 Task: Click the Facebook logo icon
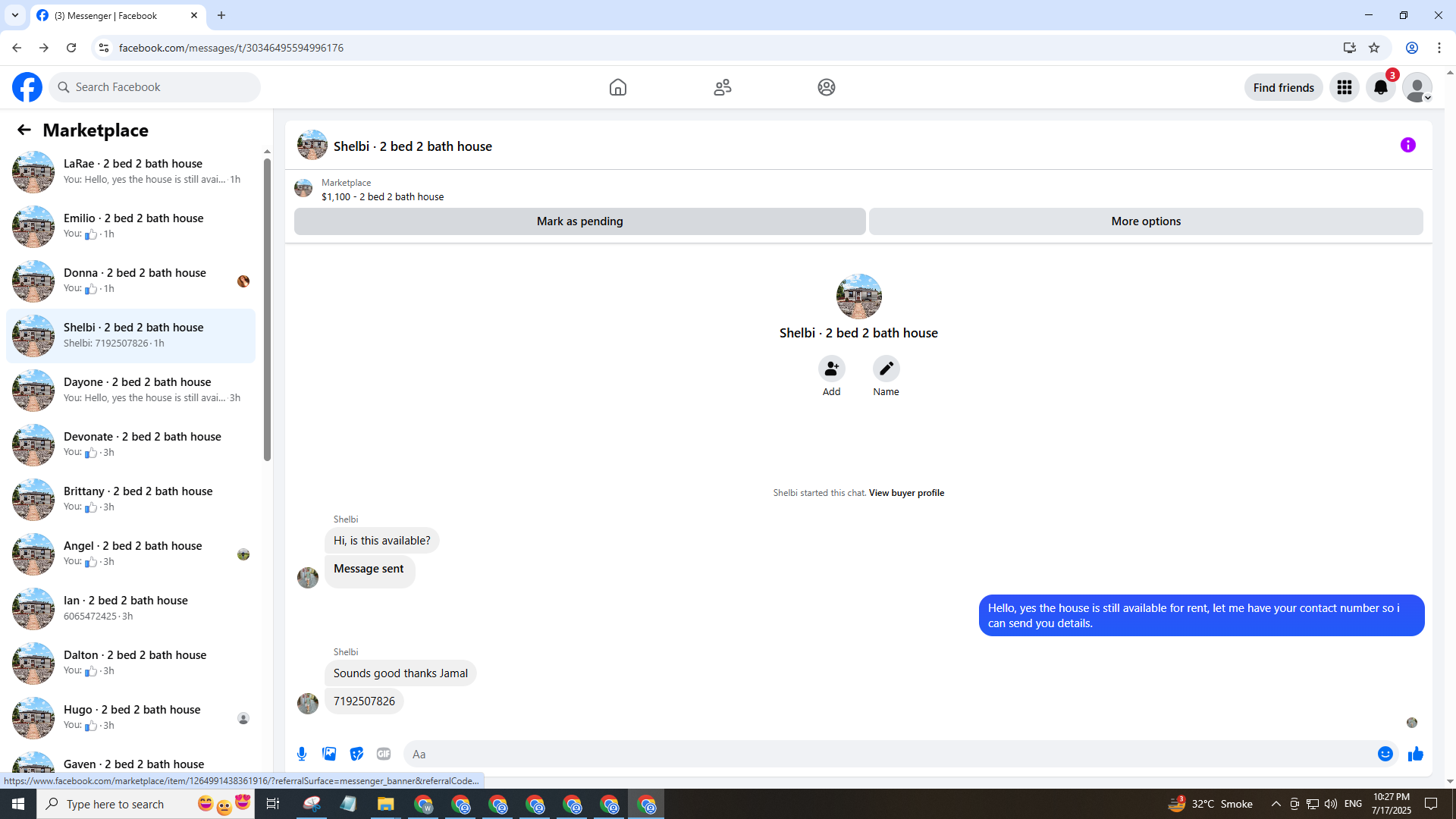point(27,87)
